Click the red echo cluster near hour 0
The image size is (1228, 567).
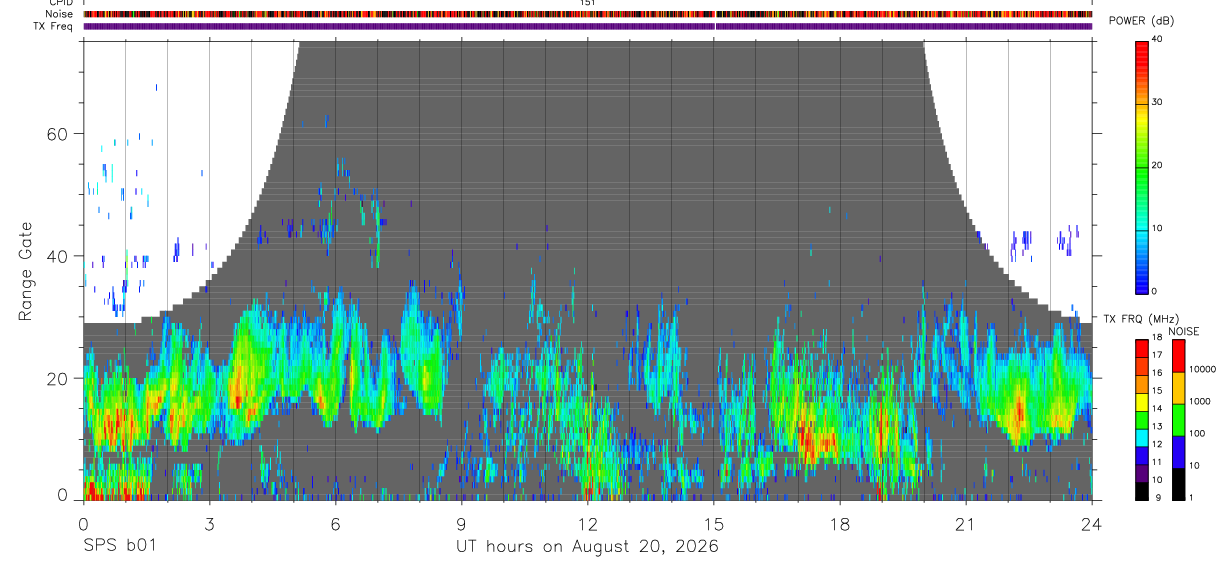[96, 490]
